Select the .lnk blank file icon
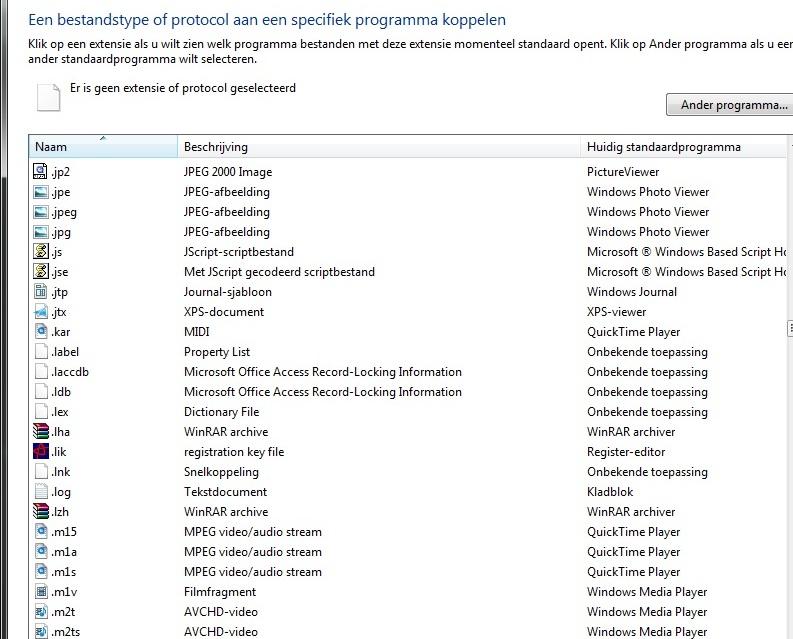 coord(41,472)
